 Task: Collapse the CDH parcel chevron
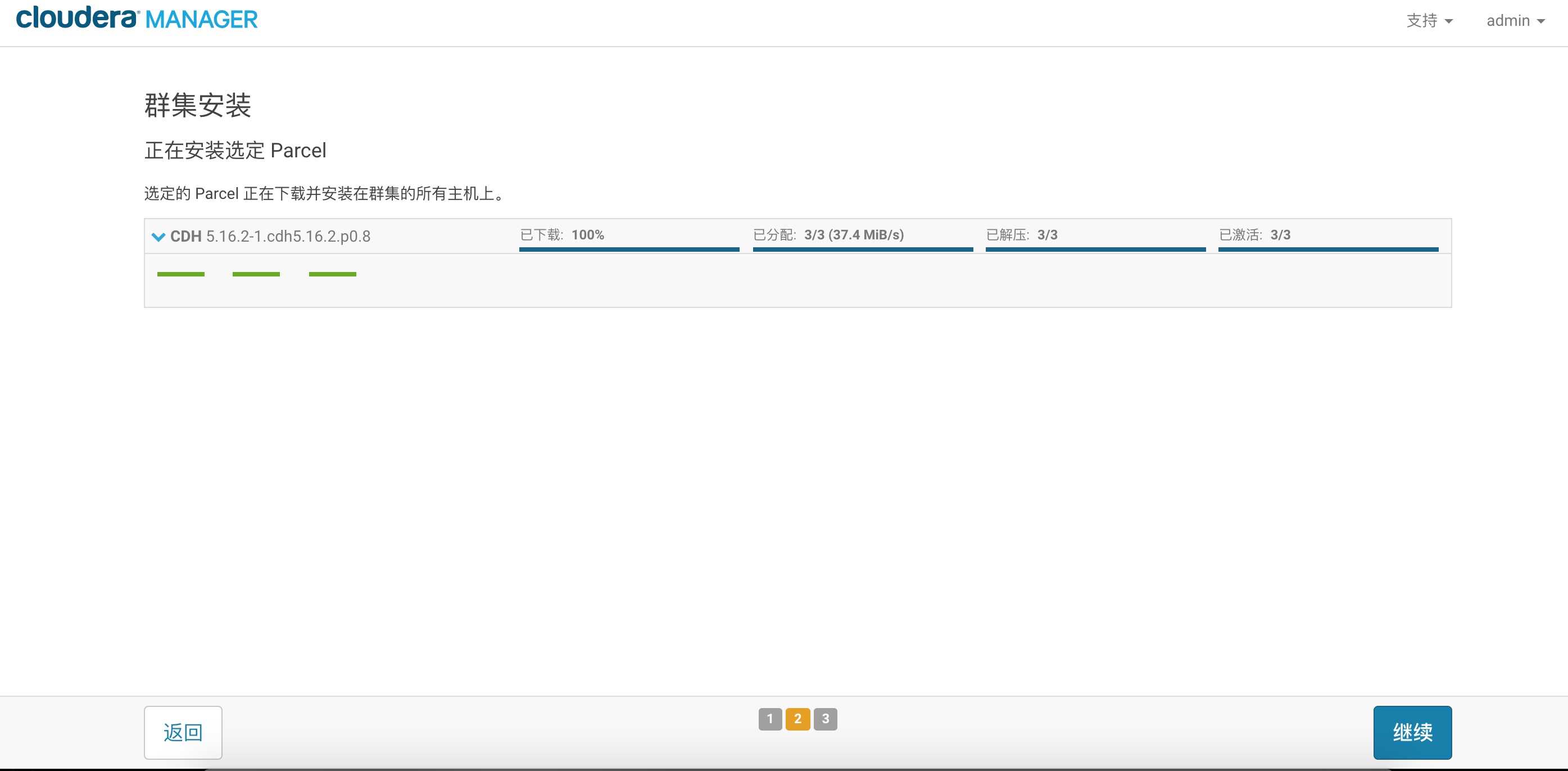click(158, 237)
